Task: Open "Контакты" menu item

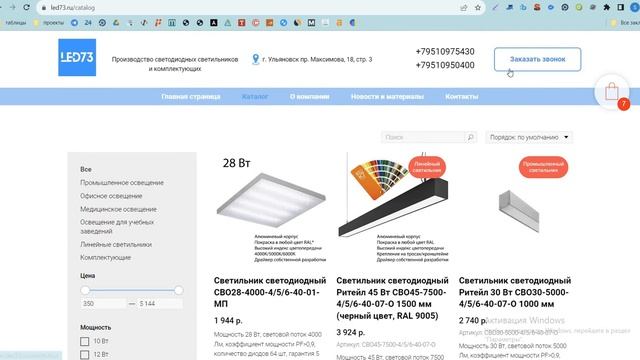Action: point(462,97)
